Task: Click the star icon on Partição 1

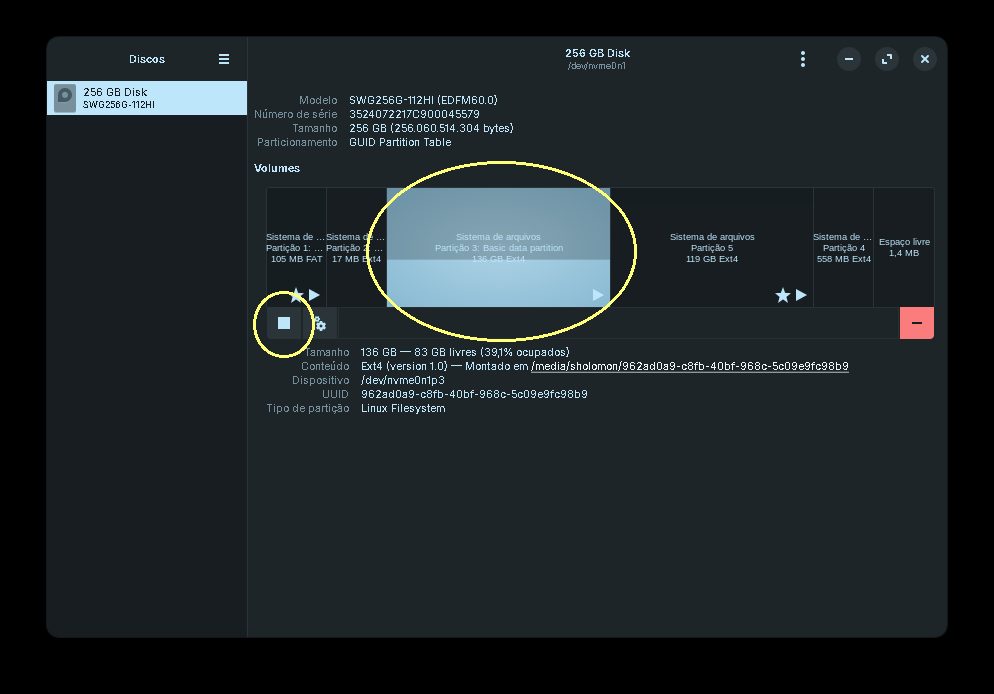Action: [296, 295]
